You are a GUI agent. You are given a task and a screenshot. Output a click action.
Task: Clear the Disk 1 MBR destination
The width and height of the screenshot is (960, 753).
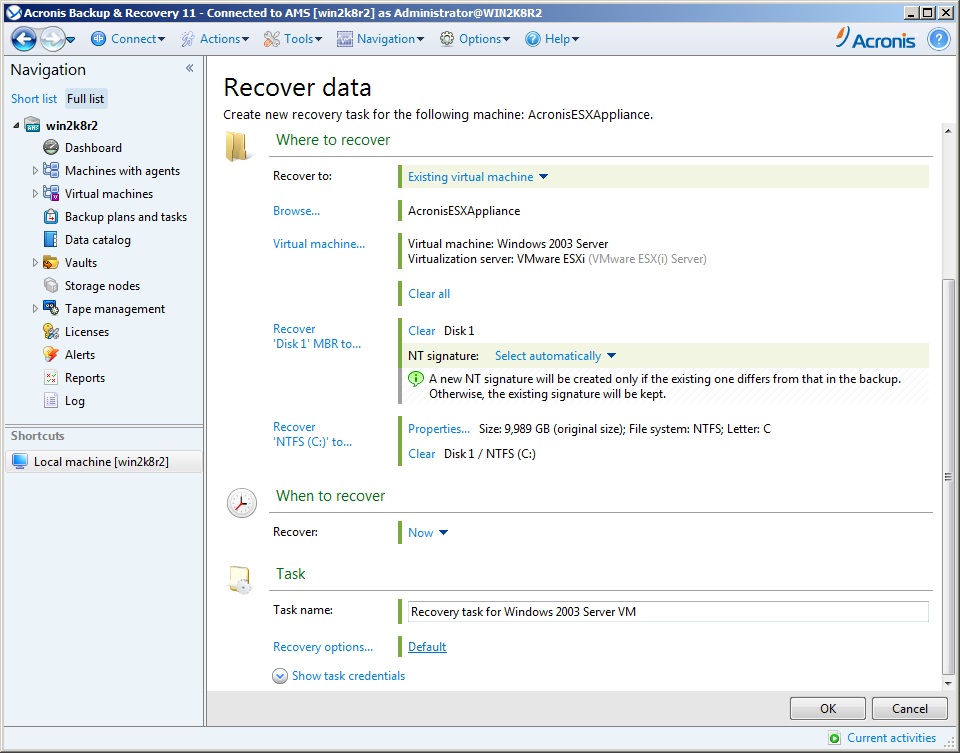pos(421,331)
